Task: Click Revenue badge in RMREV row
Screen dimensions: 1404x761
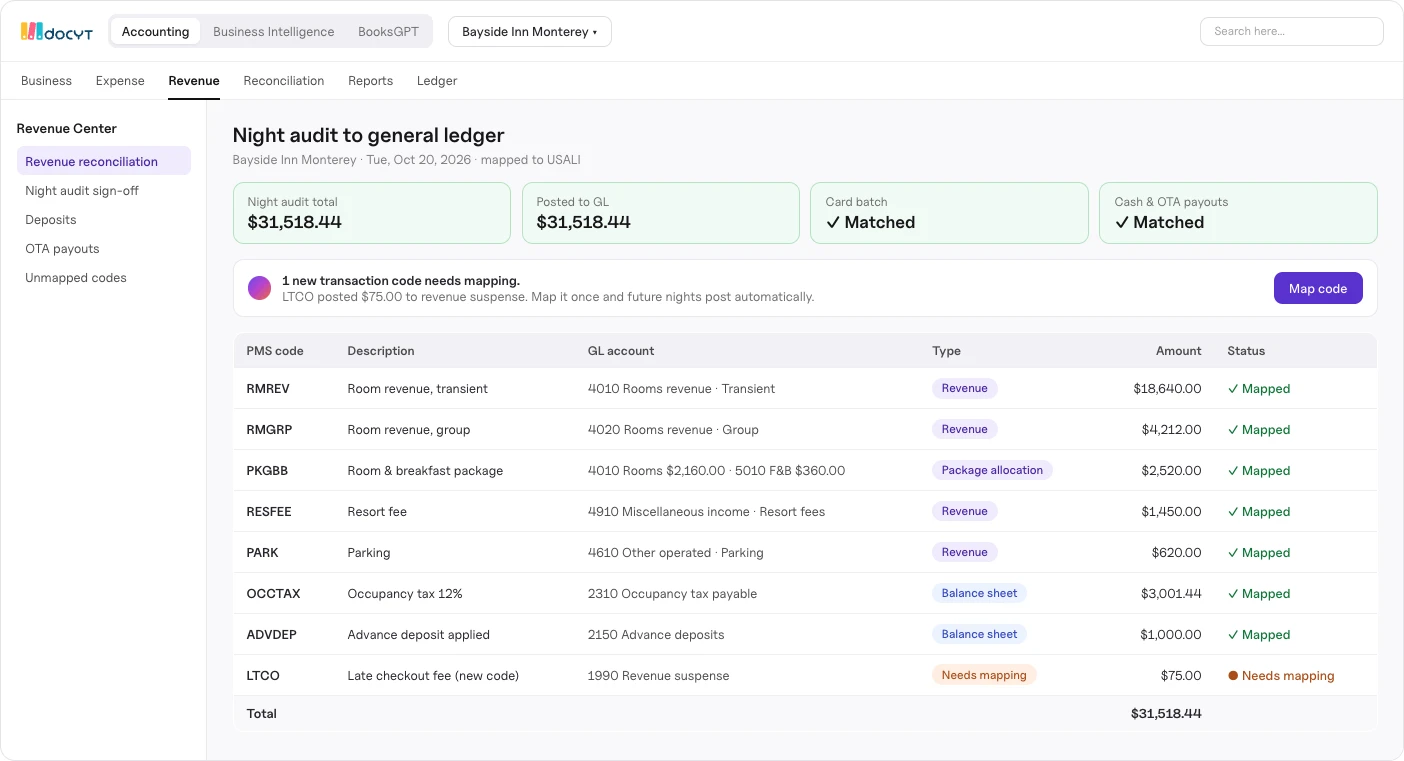Action: click(964, 388)
